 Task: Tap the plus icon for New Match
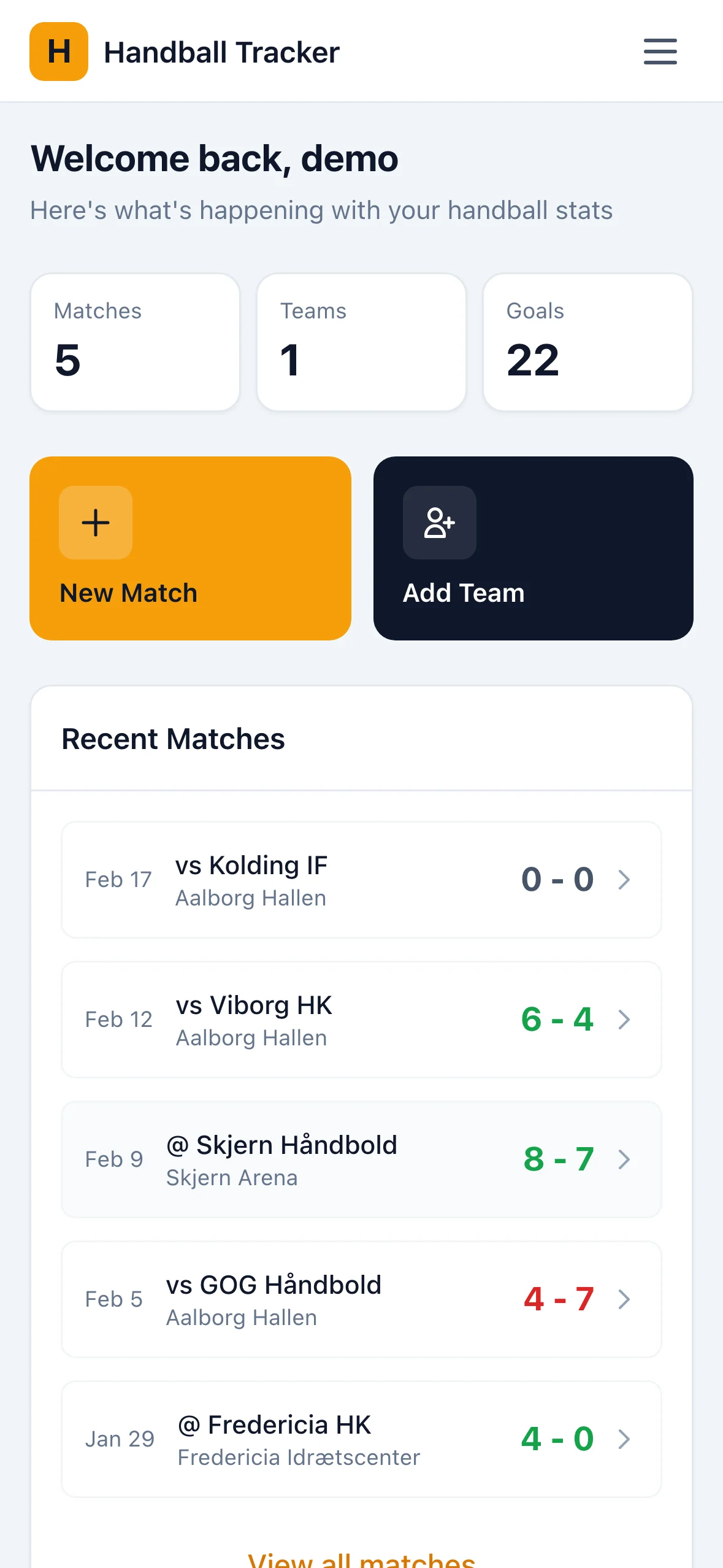tap(96, 523)
